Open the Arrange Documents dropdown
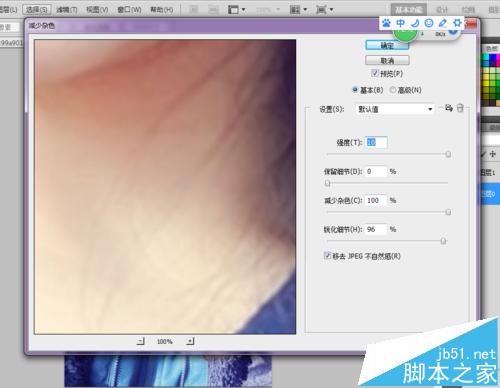Viewport: 500px width, 388px height. [x=298, y=10]
